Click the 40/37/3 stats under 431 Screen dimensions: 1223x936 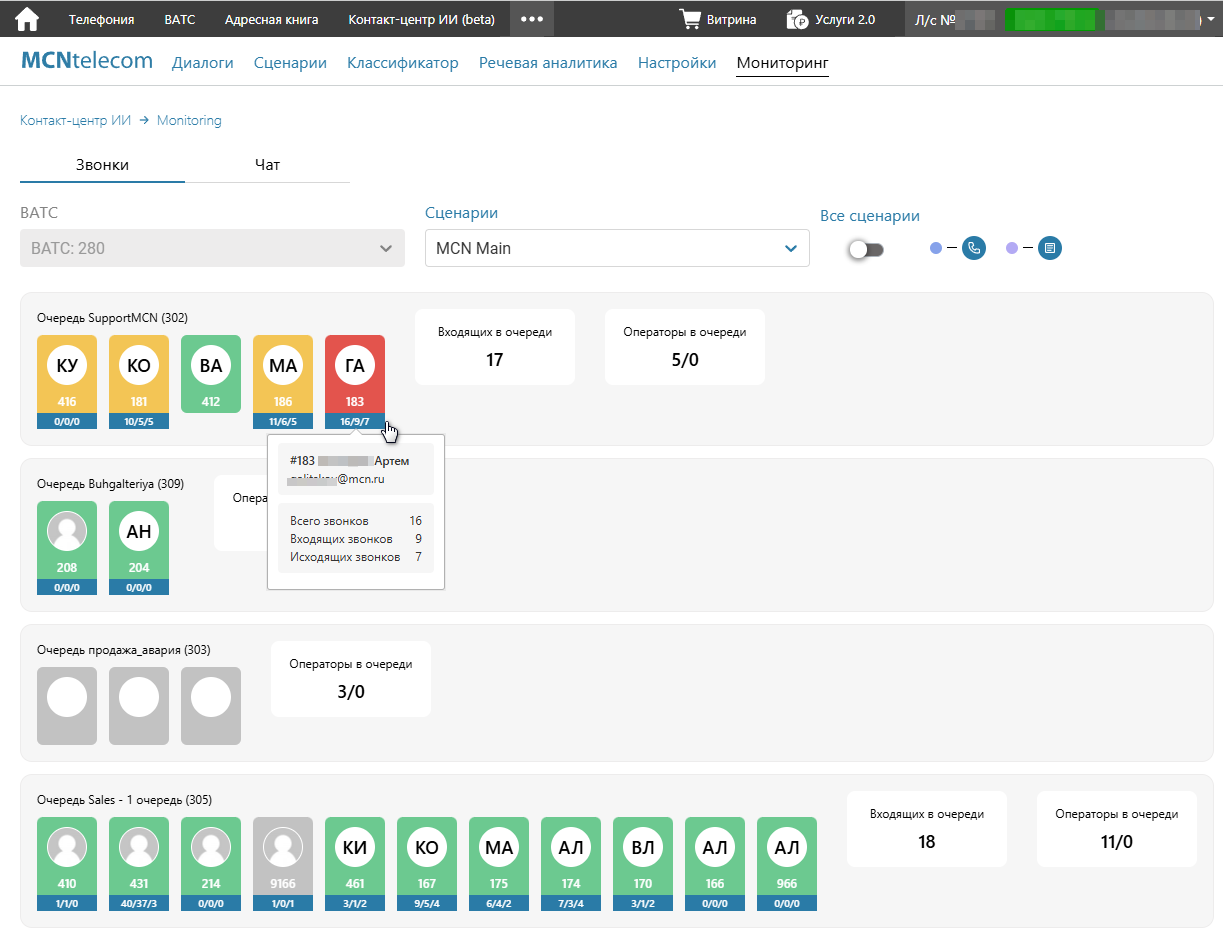click(x=139, y=903)
